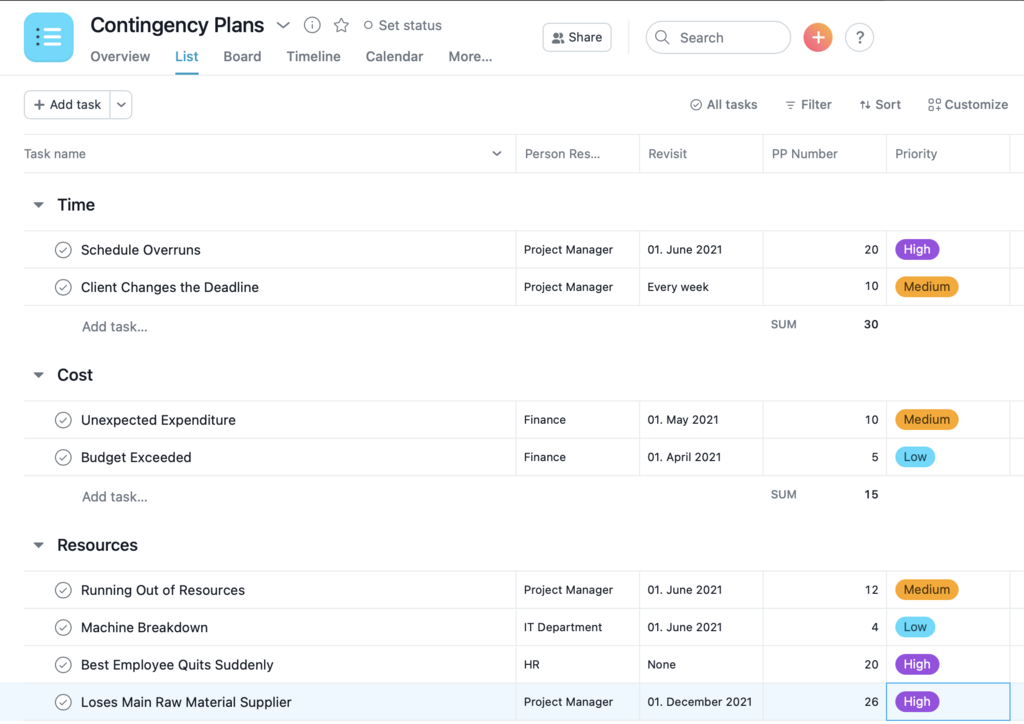
Task: Mark Machine Breakdown task complete
Action: [63, 628]
